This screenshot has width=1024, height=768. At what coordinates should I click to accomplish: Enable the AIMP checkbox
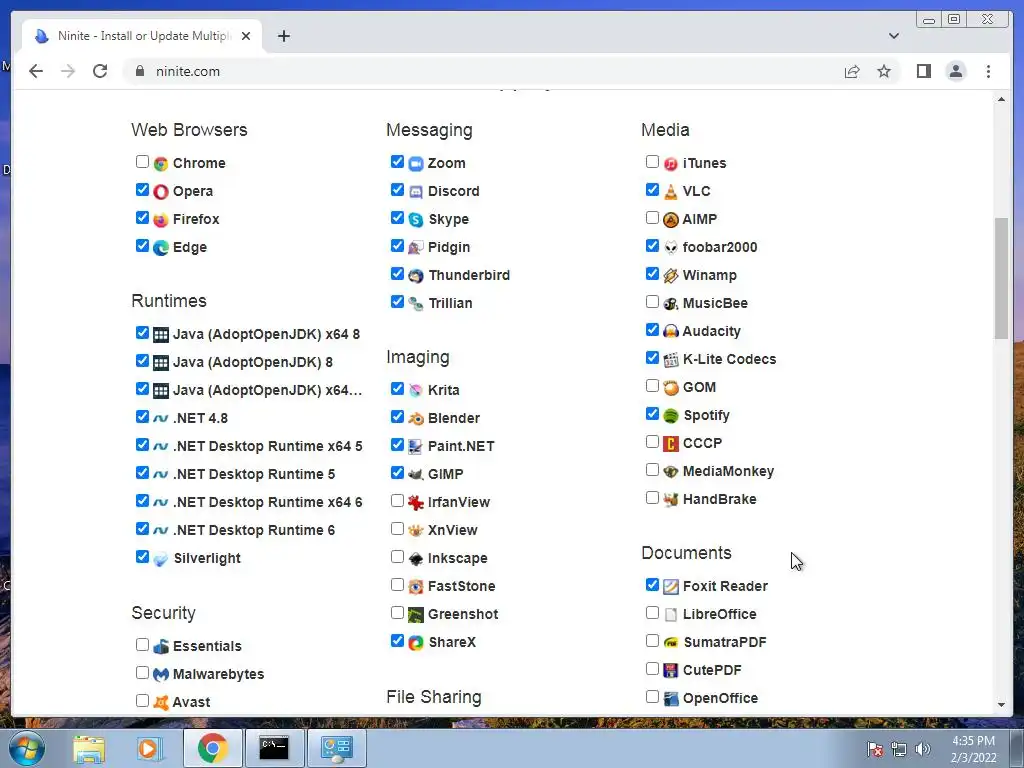(x=652, y=217)
